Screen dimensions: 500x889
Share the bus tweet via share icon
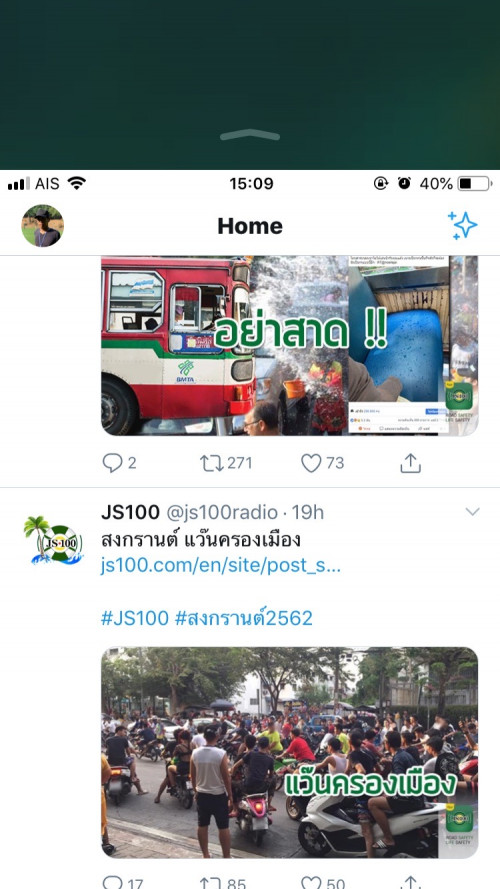(410, 463)
